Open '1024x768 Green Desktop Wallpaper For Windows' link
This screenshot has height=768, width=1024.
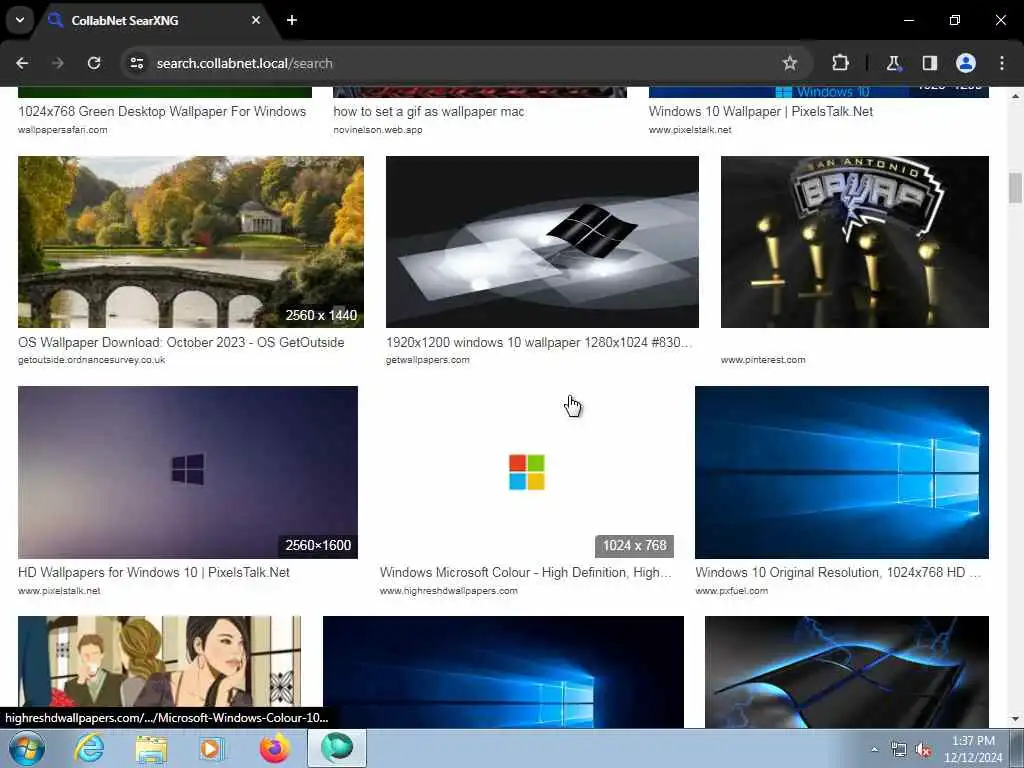[162, 112]
